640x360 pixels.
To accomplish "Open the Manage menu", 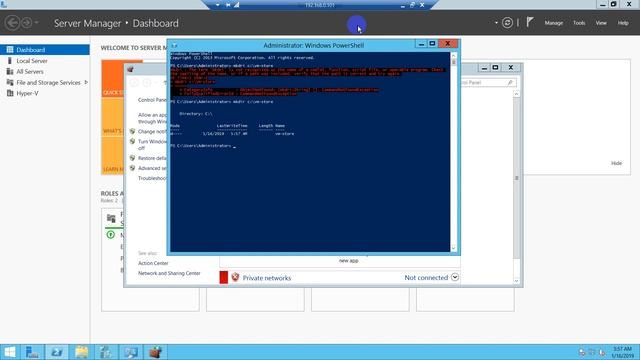I will click(x=553, y=23).
